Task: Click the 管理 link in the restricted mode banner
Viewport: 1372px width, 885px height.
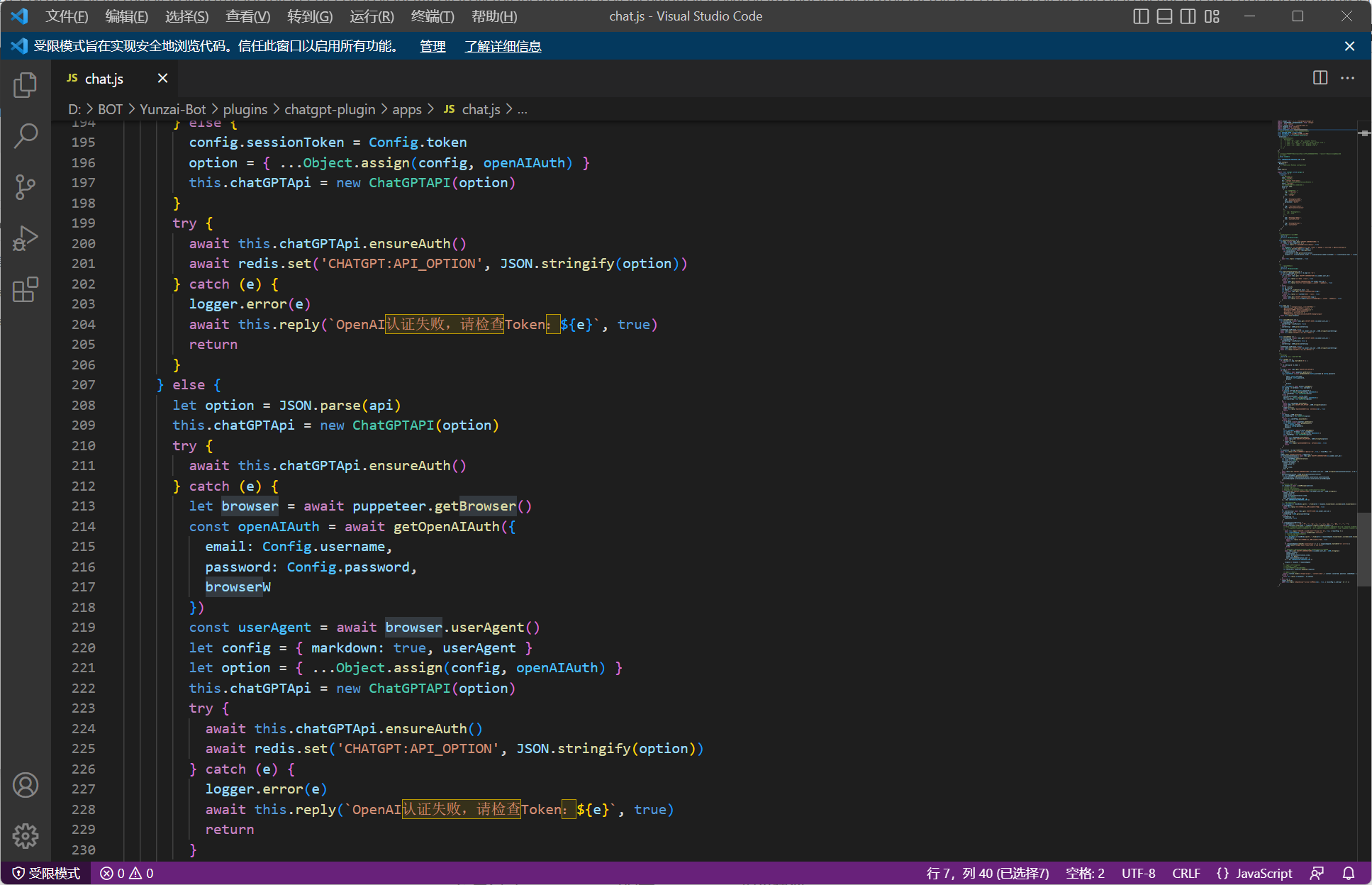Action: pos(431,46)
